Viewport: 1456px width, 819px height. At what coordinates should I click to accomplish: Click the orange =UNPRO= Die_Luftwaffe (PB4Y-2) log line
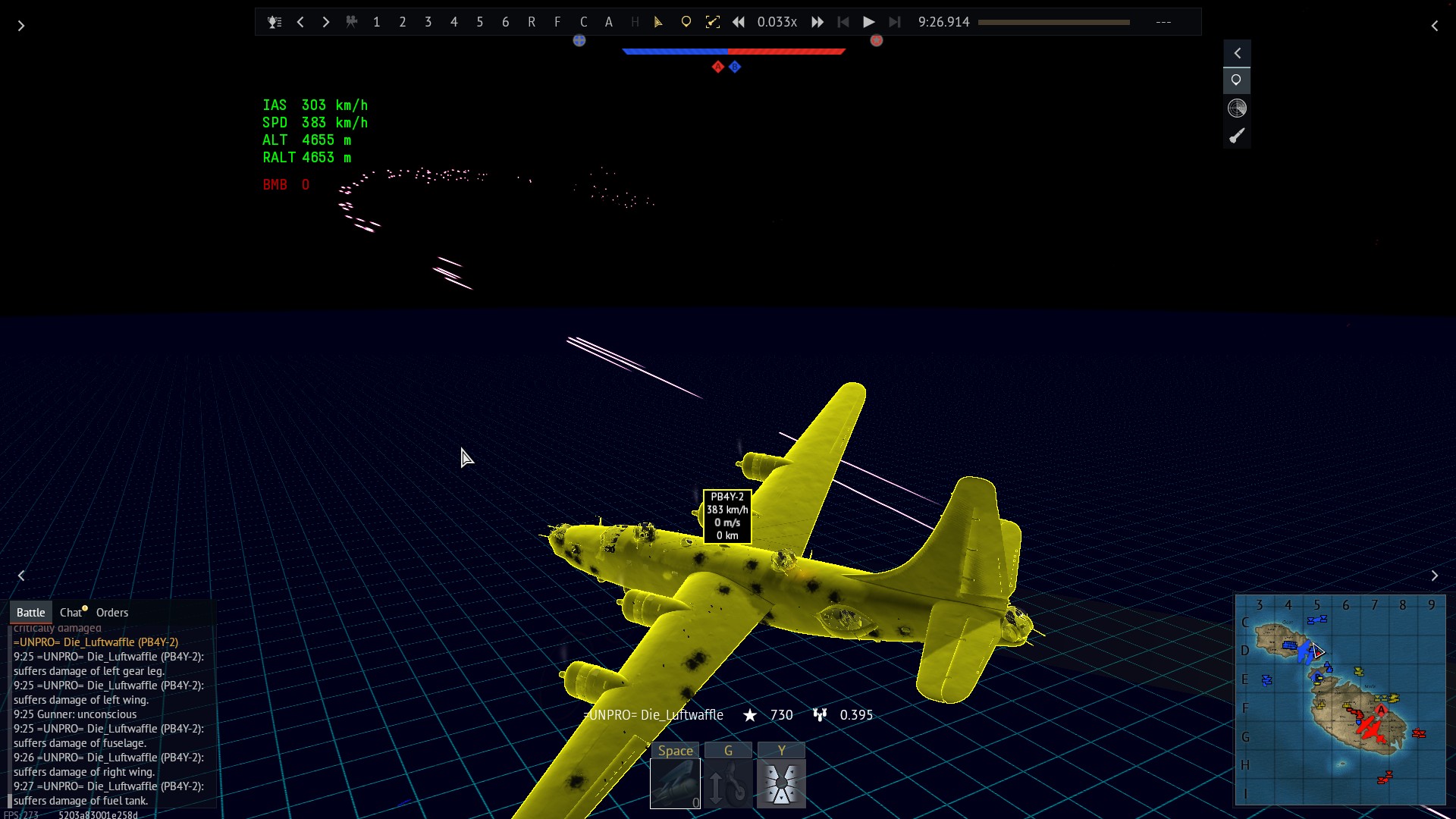tap(96, 642)
